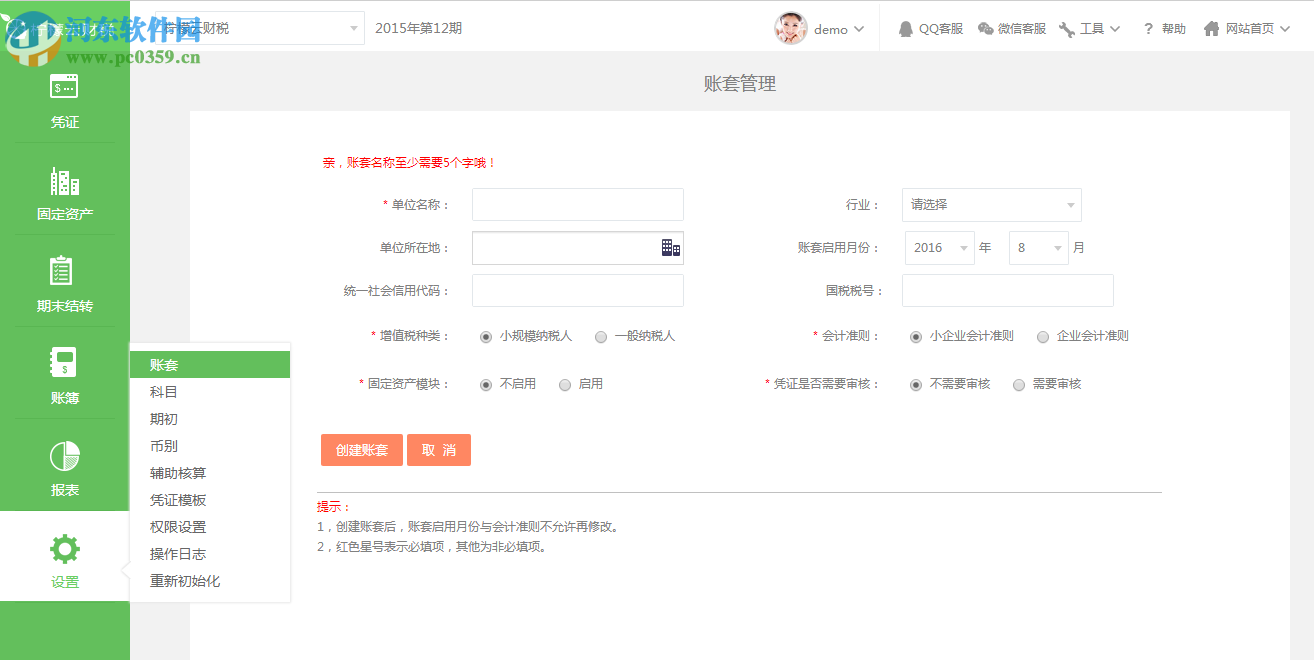1314x660 pixels.
Task: Select 科目 from the settings submenu
Action: pyautogui.click(x=164, y=391)
